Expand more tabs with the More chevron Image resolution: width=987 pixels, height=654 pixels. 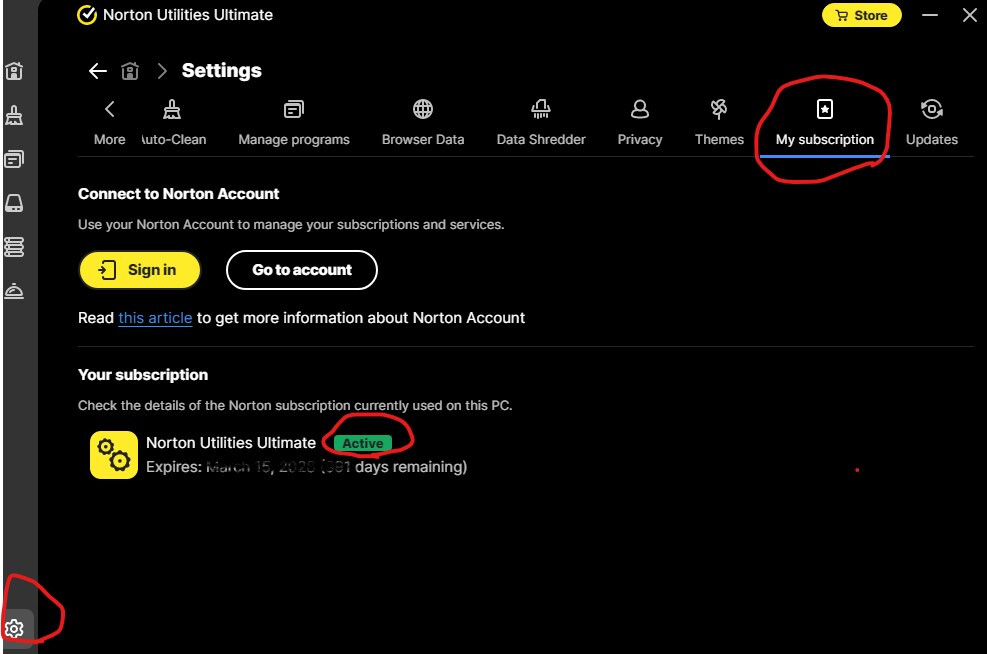[109, 122]
